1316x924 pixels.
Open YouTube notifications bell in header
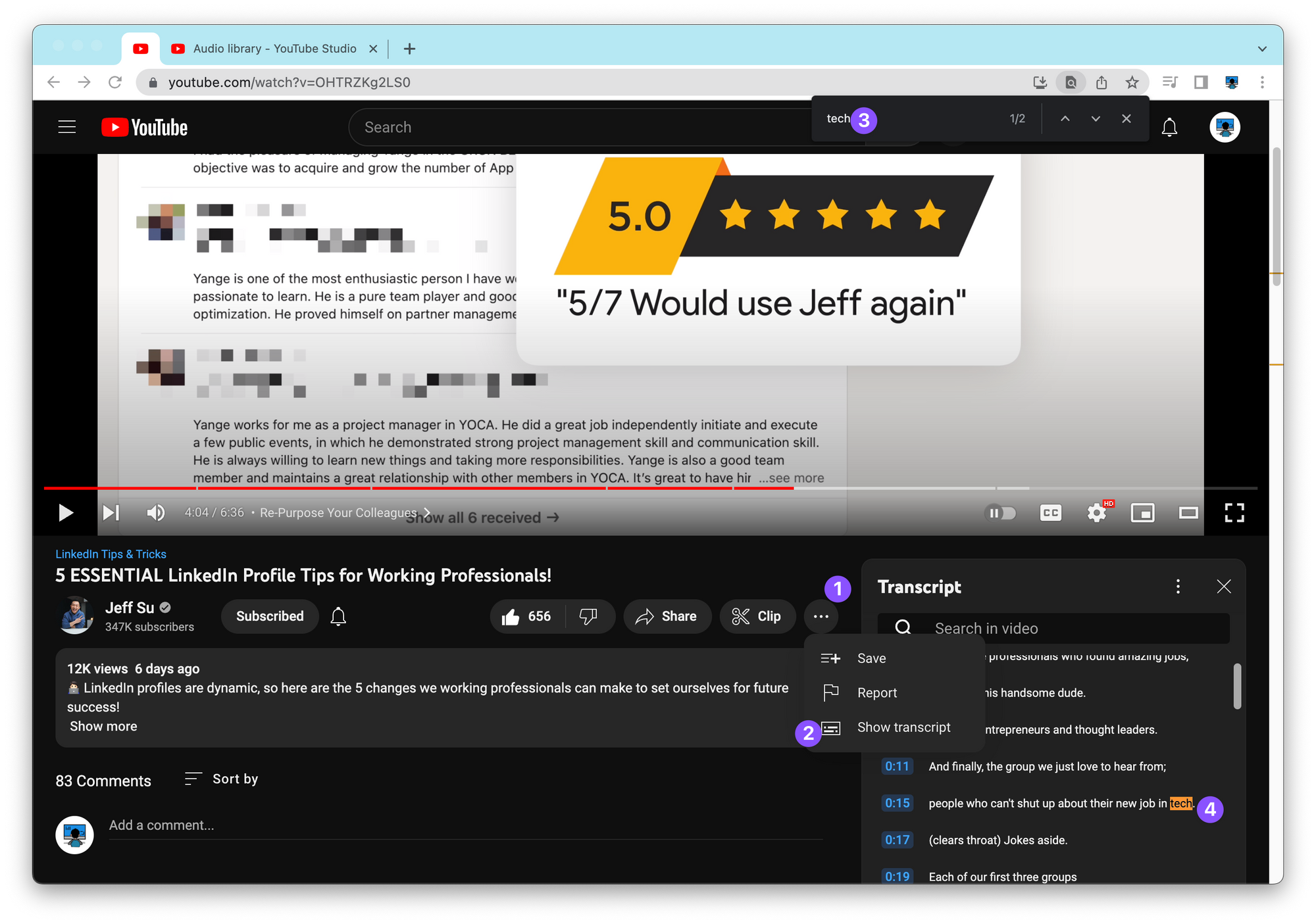1169,128
